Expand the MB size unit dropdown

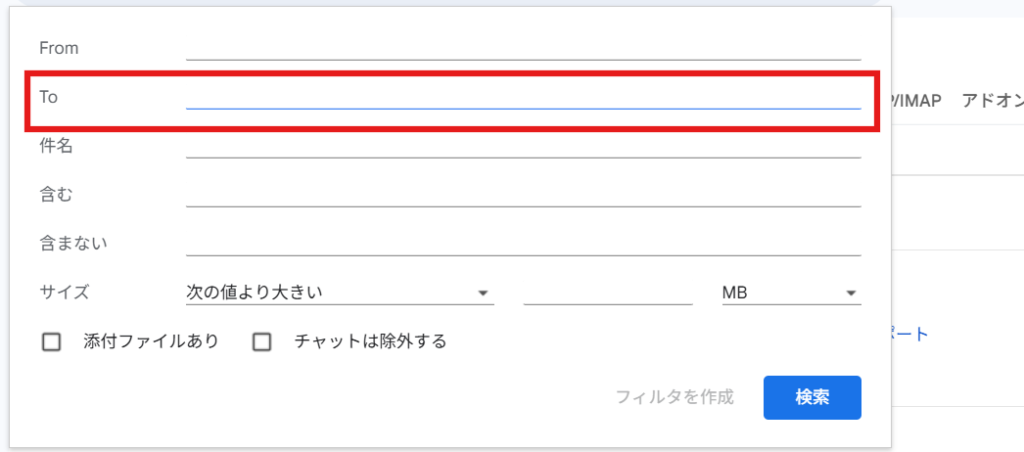(x=790, y=292)
